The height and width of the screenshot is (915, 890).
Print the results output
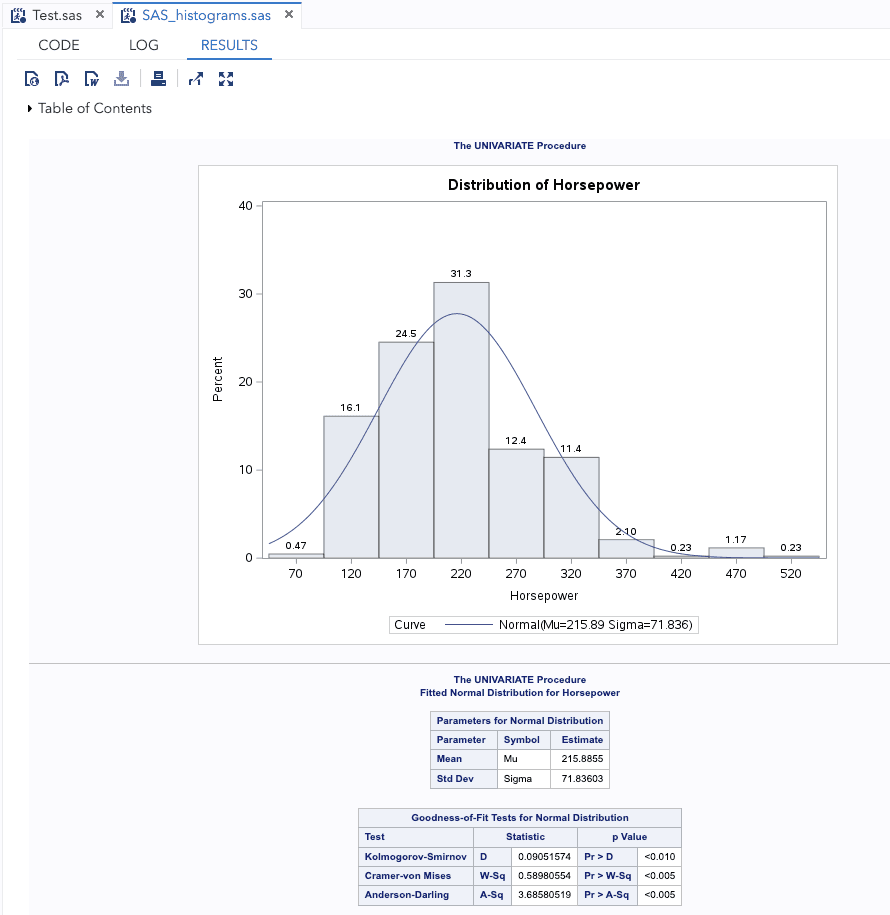click(x=158, y=79)
